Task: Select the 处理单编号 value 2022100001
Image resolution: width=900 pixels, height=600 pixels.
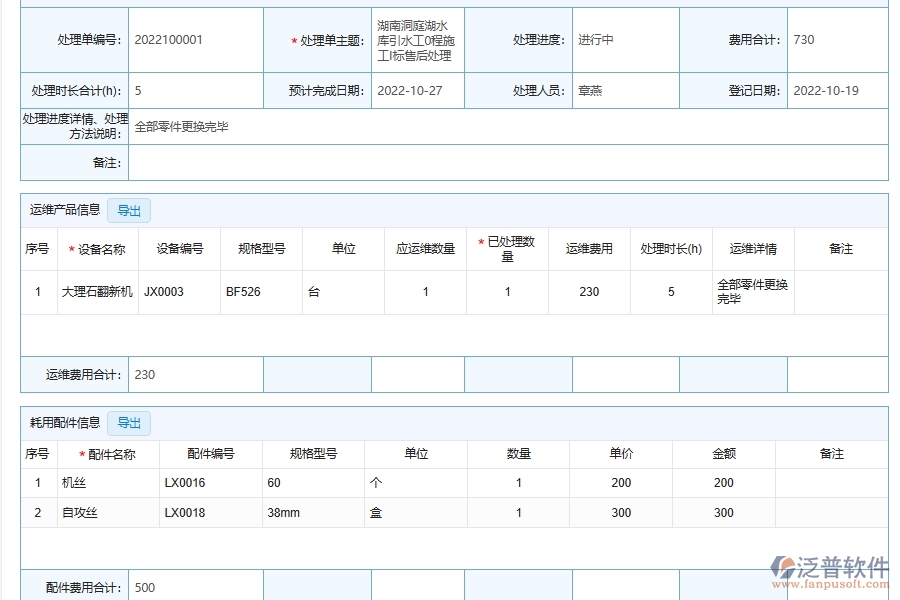Action: 172,39
